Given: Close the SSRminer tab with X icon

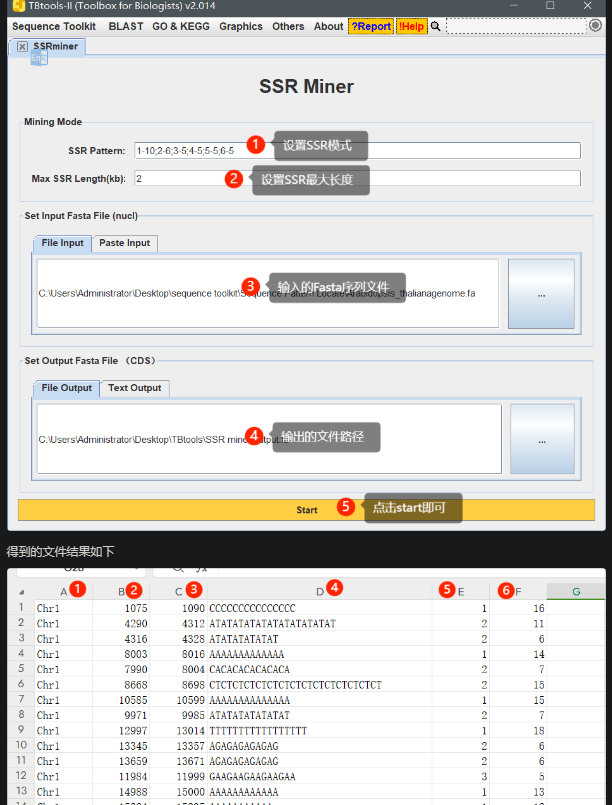Looking at the screenshot, I should [22, 46].
